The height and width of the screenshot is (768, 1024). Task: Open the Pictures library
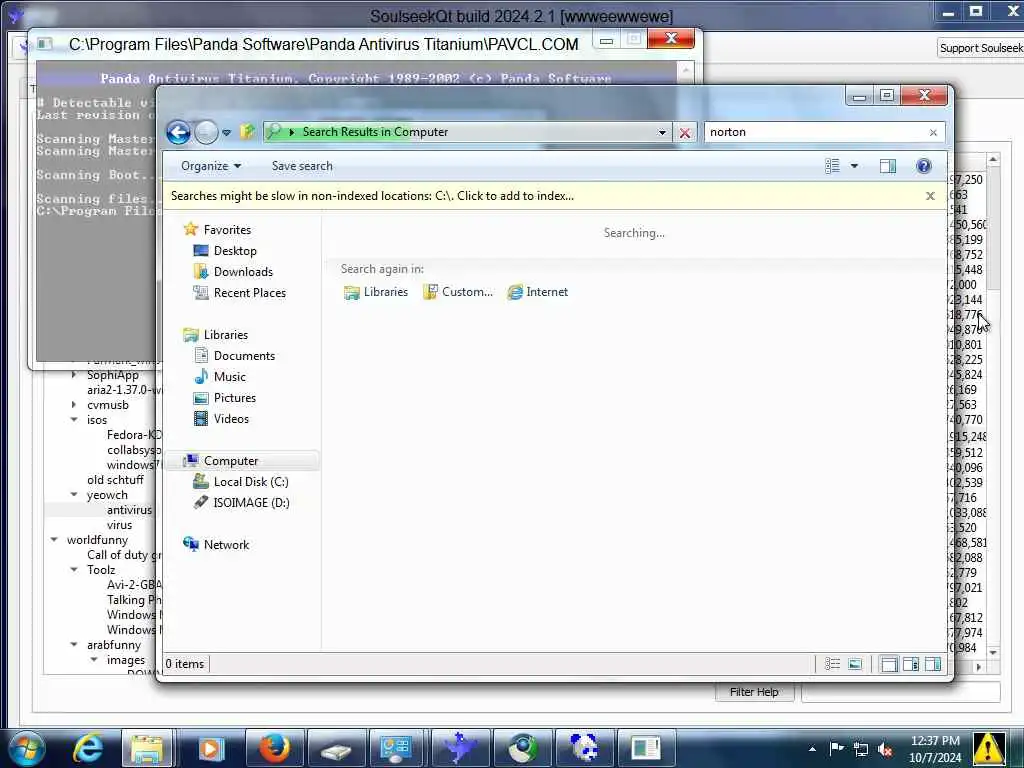coord(234,398)
